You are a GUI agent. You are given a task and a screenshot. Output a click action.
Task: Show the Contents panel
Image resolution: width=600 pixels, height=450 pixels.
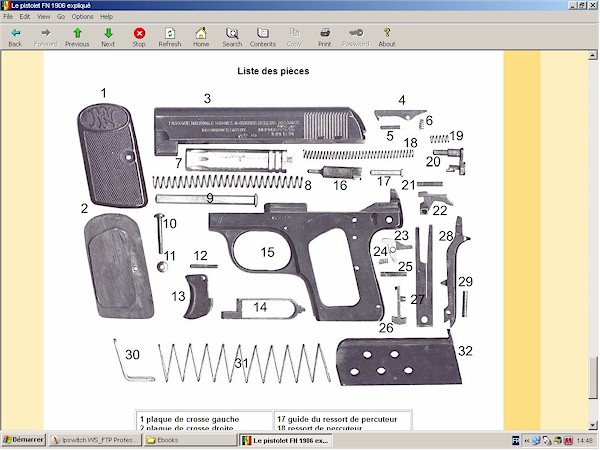tap(262, 37)
